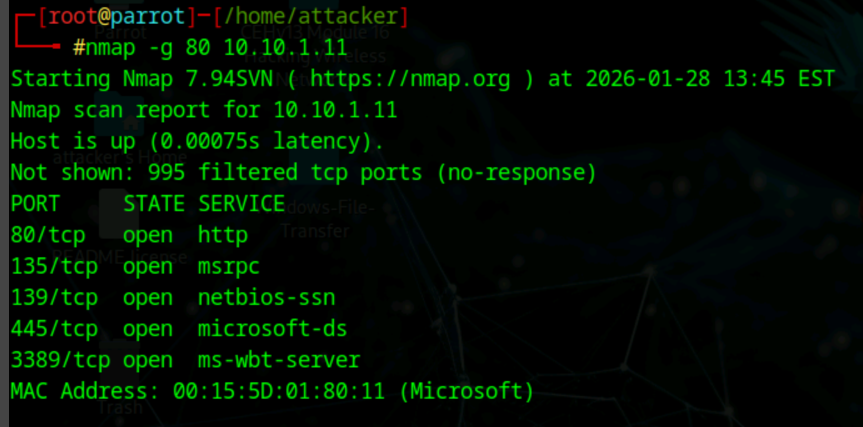
Task: Click the /home/attacker path in the prompt
Action: (310, 17)
